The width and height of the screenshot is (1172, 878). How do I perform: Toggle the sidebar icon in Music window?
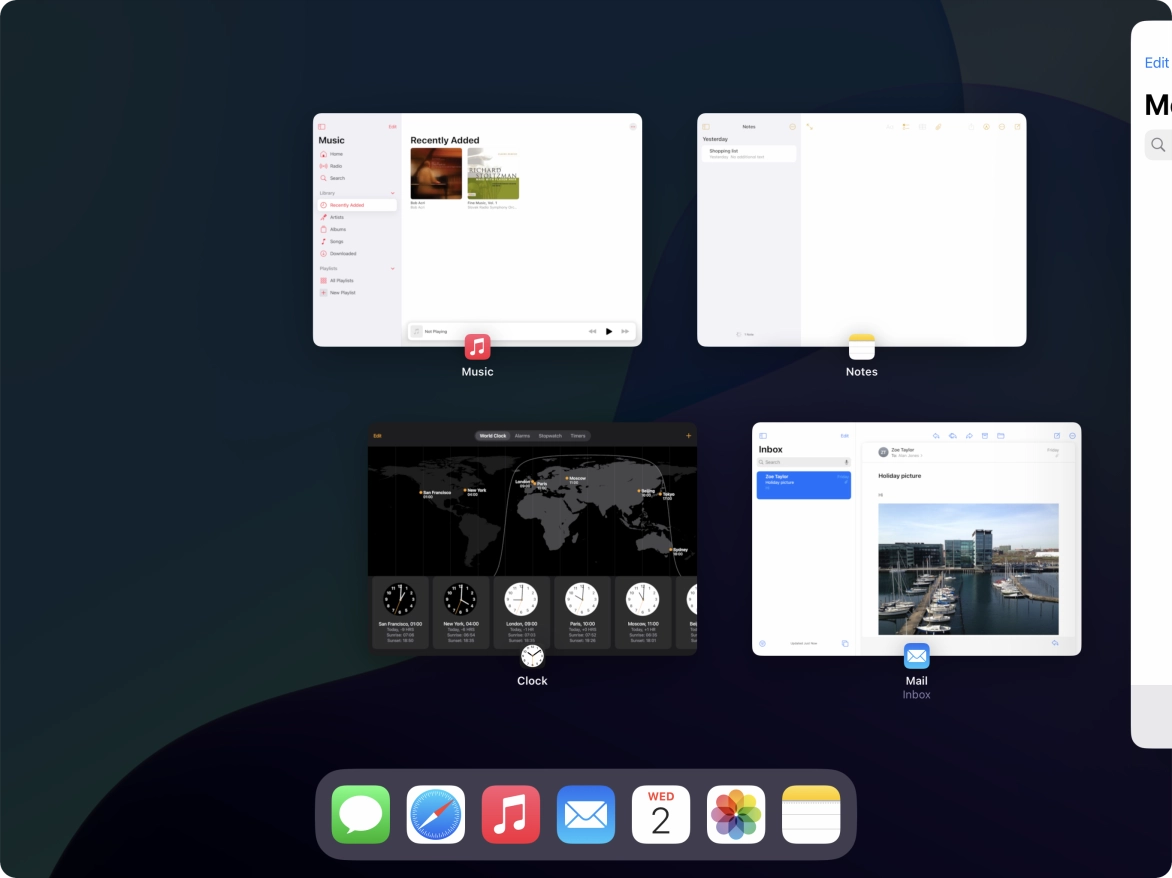322,127
